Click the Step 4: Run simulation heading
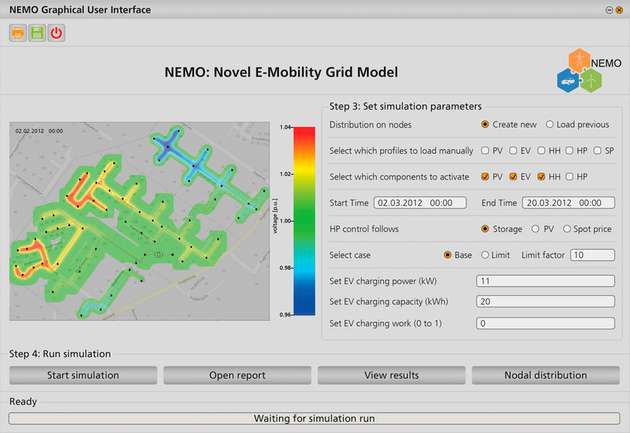This screenshot has width=630, height=433. (60, 354)
